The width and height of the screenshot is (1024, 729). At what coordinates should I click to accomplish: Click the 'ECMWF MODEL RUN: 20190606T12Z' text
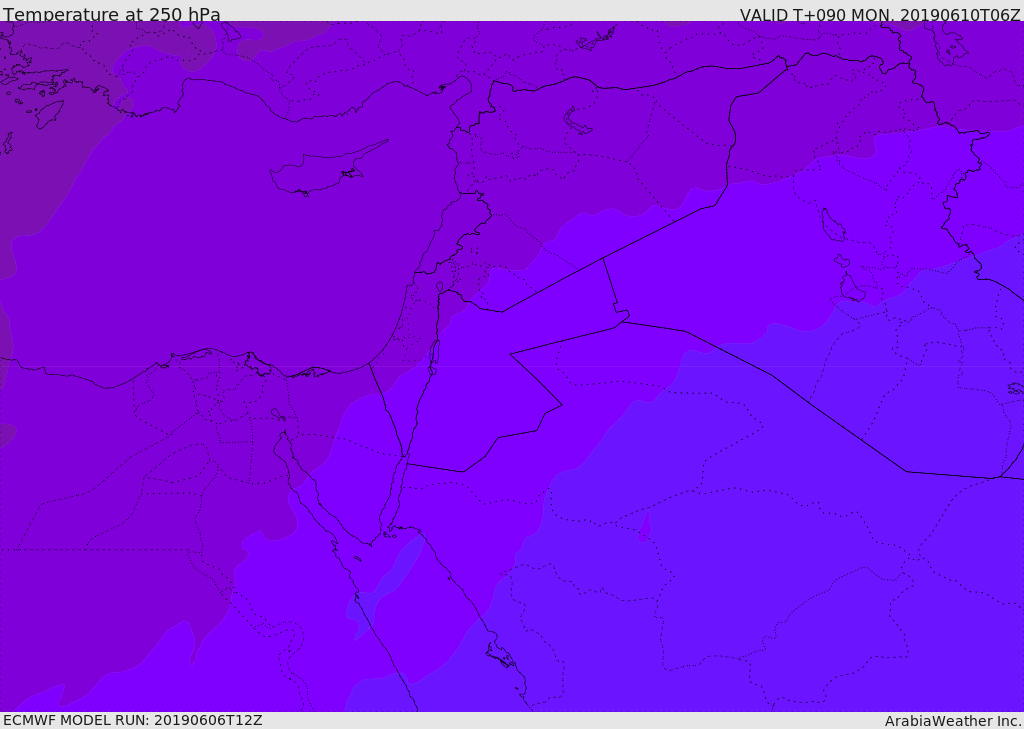coord(133,720)
